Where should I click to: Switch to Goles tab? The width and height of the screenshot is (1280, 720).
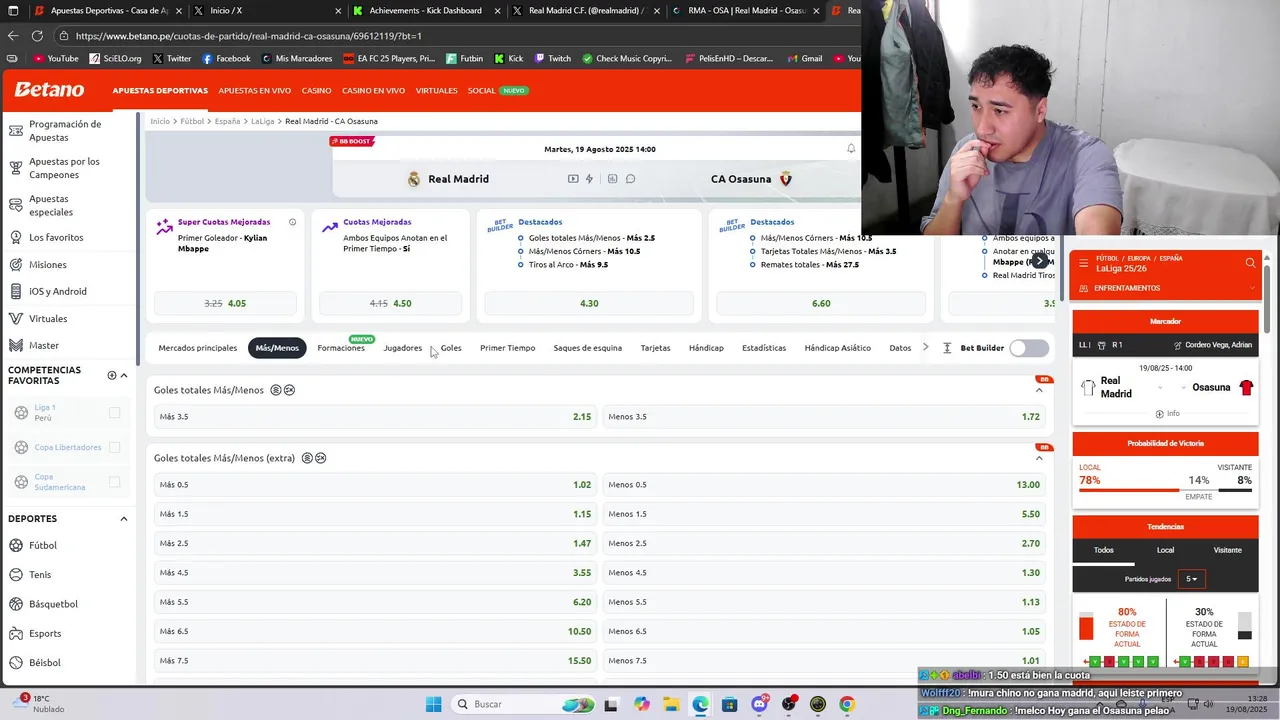(451, 348)
